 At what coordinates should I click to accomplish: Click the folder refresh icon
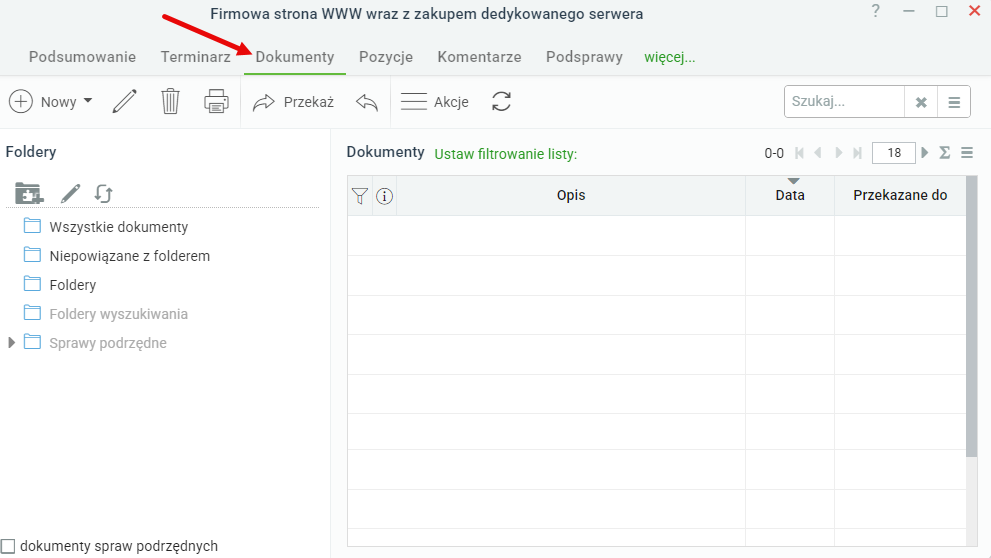click(x=104, y=193)
